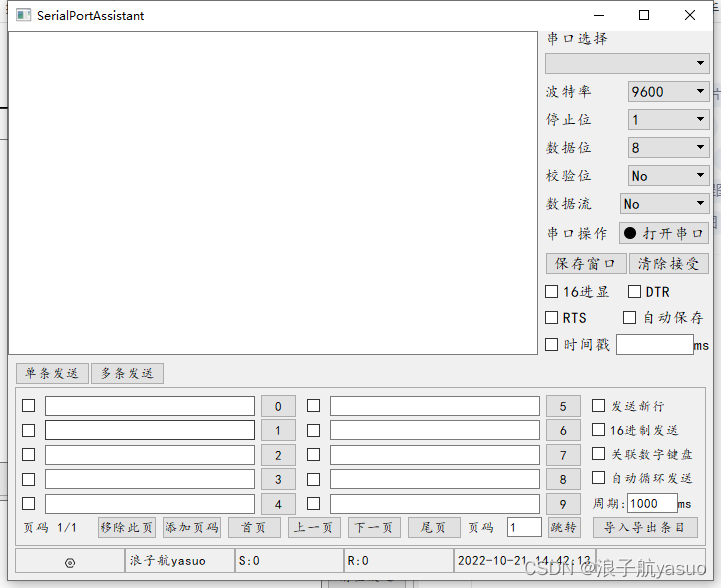The height and width of the screenshot is (588, 721).
Task: Expand the 停止位 stop bits dropdown
Action: [x=669, y=120]
